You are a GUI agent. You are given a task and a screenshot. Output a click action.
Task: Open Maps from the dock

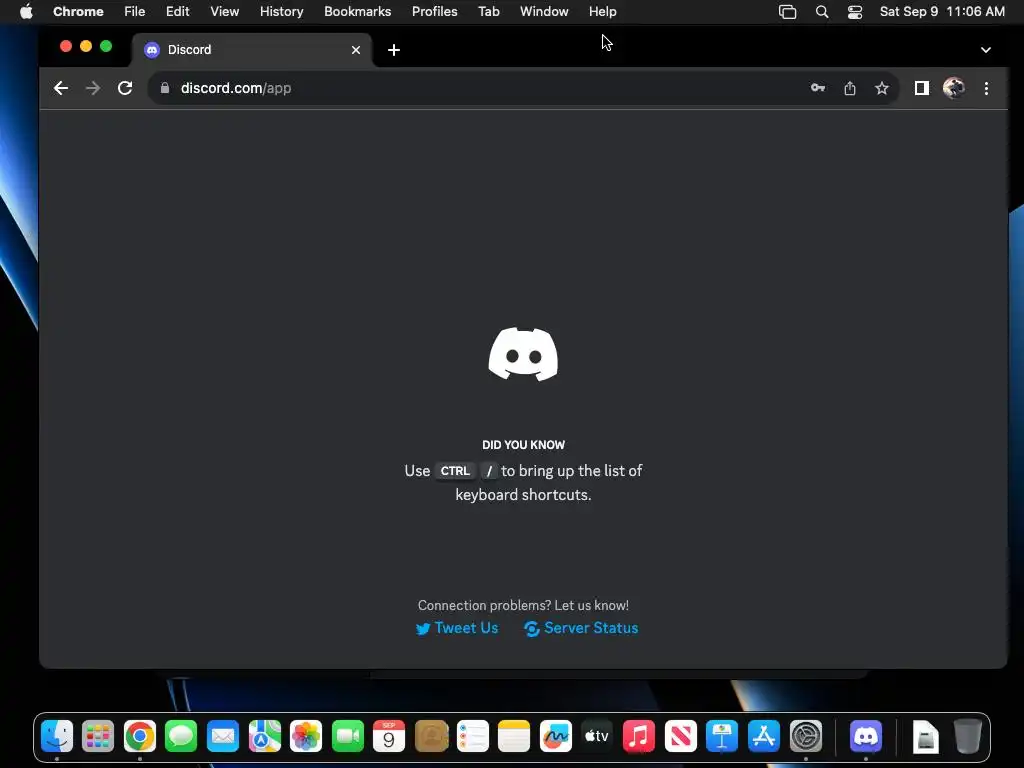(264, 737)
